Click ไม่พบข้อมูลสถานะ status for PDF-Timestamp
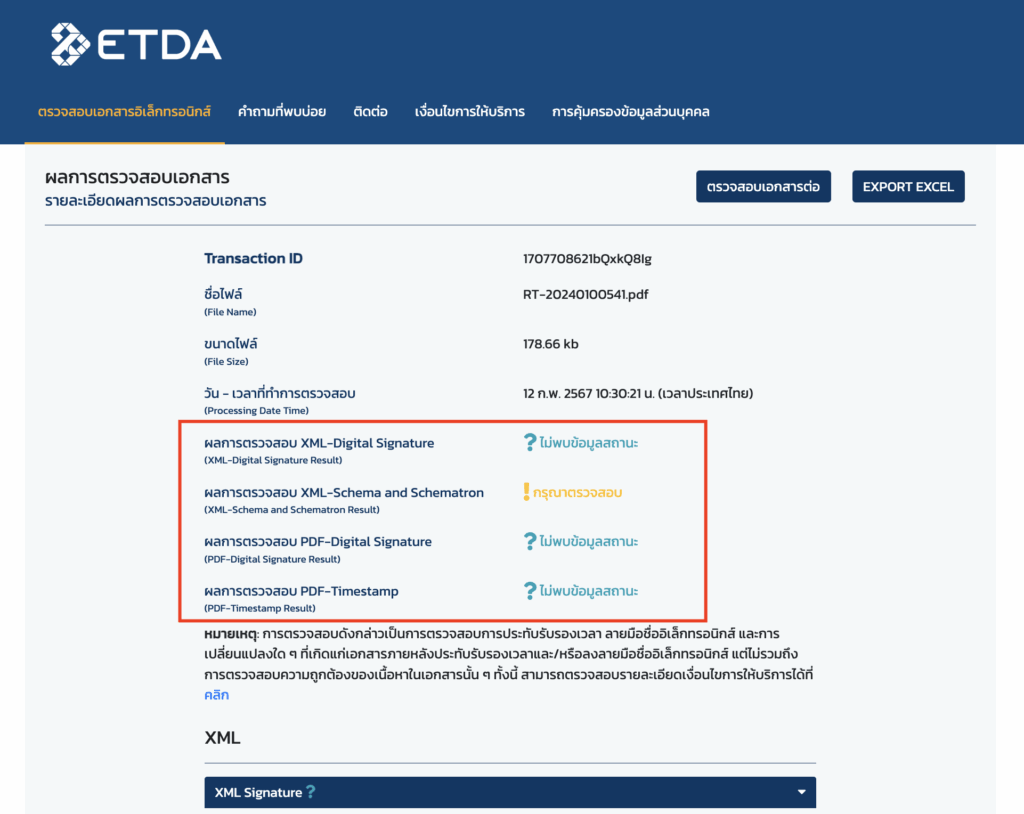 (x=588, y=591)
